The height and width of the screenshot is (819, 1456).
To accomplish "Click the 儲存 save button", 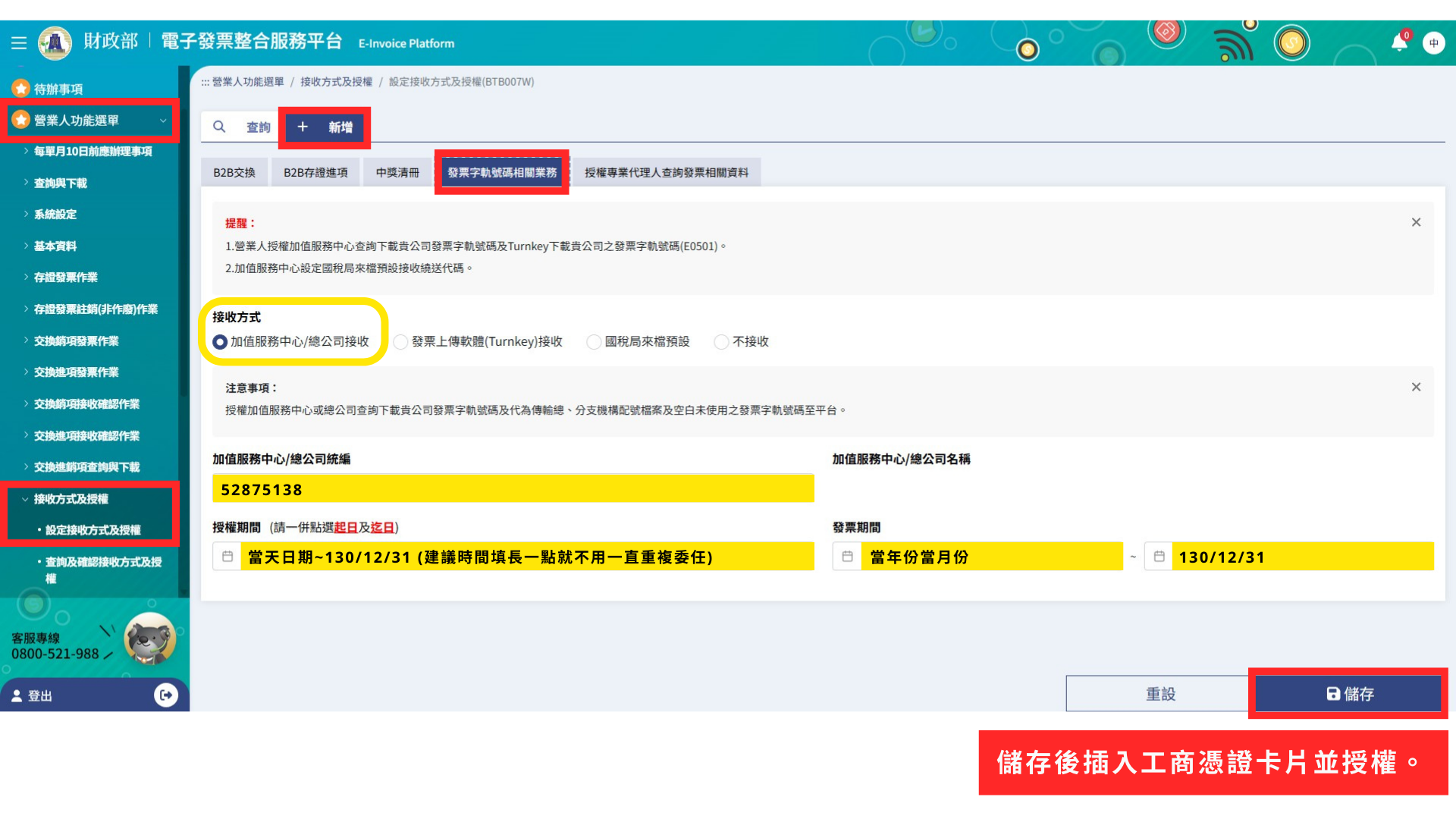I will click(1348, 694).
